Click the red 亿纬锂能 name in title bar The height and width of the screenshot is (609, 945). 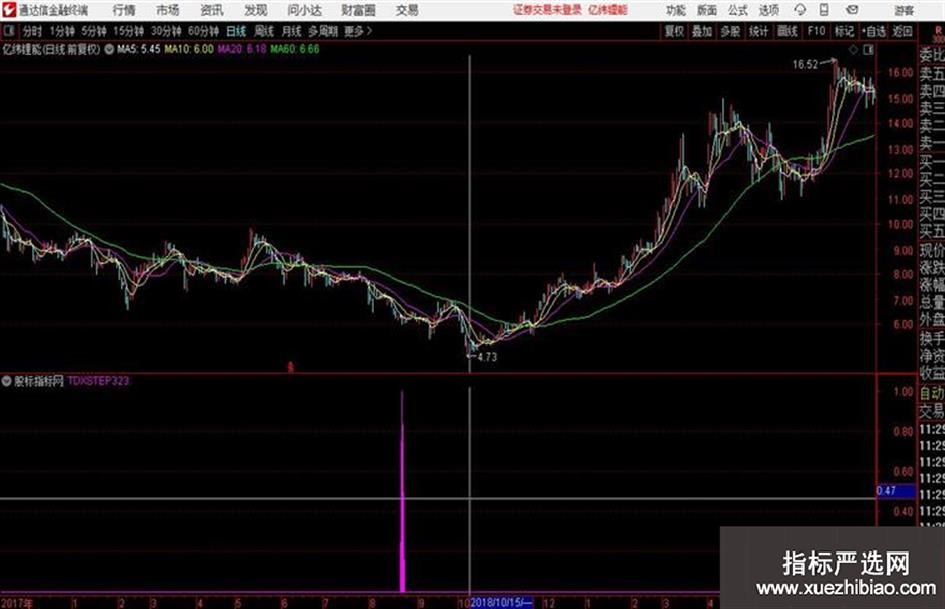608,10
